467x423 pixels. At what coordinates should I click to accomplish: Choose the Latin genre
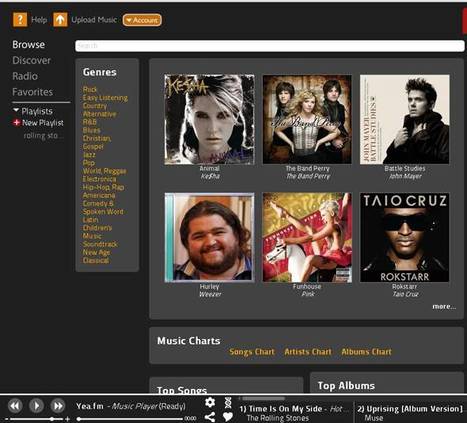pyautogui.click(x=90, y=220)
